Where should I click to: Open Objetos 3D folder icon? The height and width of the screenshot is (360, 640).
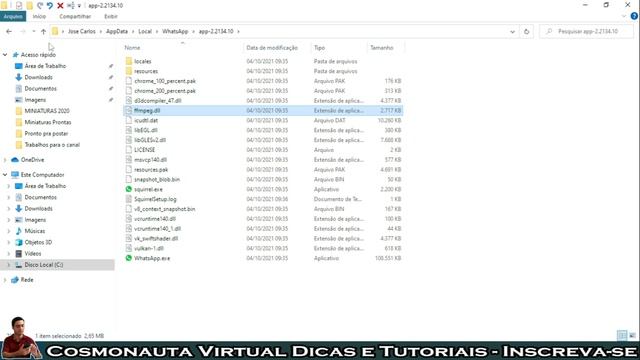pyautogui.click(x=18, y=242)
